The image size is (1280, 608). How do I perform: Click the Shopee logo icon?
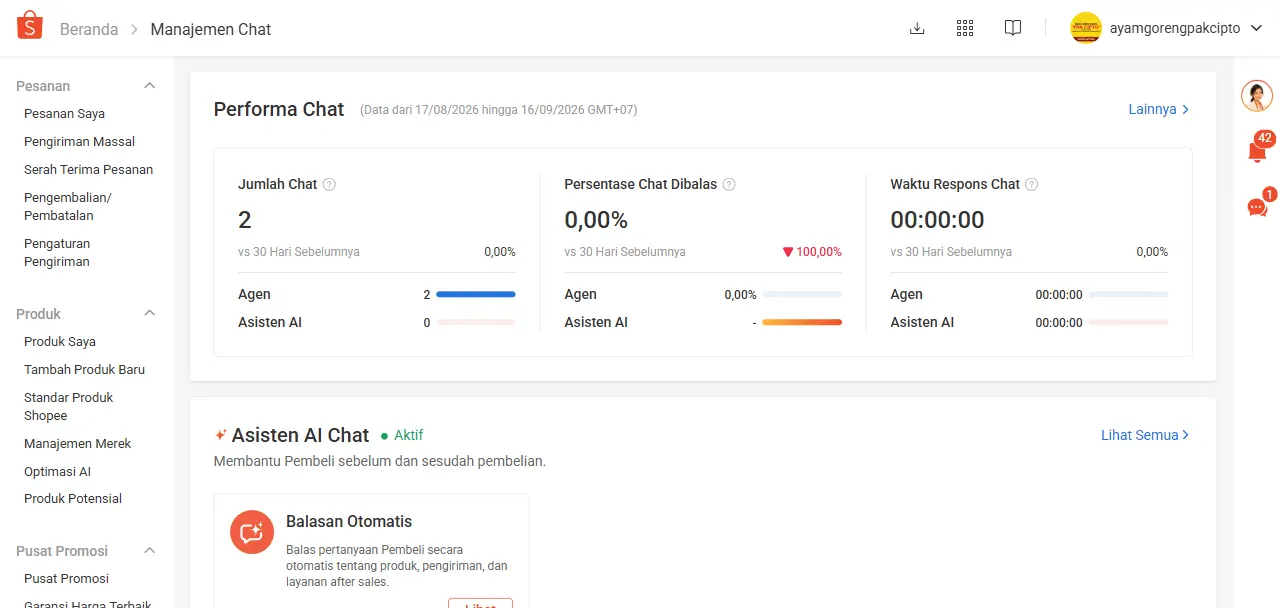point(30,26)
